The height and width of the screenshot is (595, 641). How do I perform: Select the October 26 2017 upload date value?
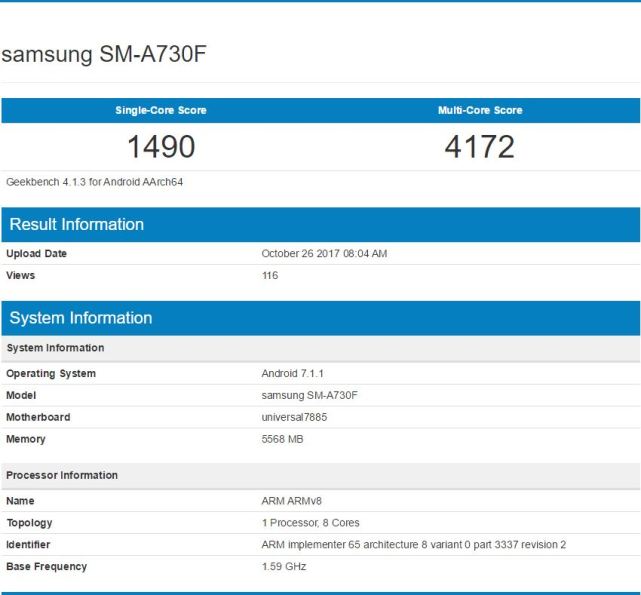[x=324, y=254]
